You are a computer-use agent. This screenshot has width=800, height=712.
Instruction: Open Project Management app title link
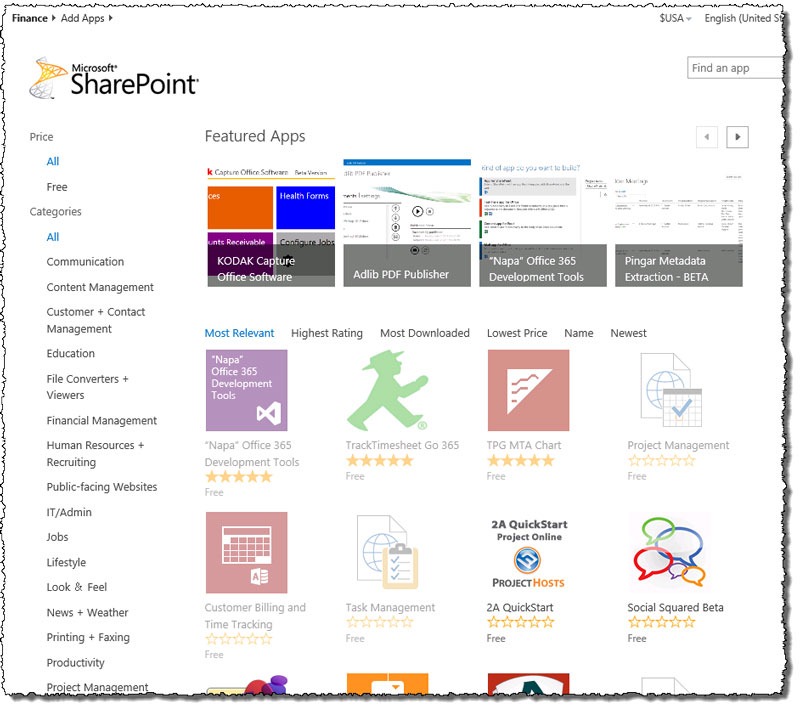(x=678, y=445)
